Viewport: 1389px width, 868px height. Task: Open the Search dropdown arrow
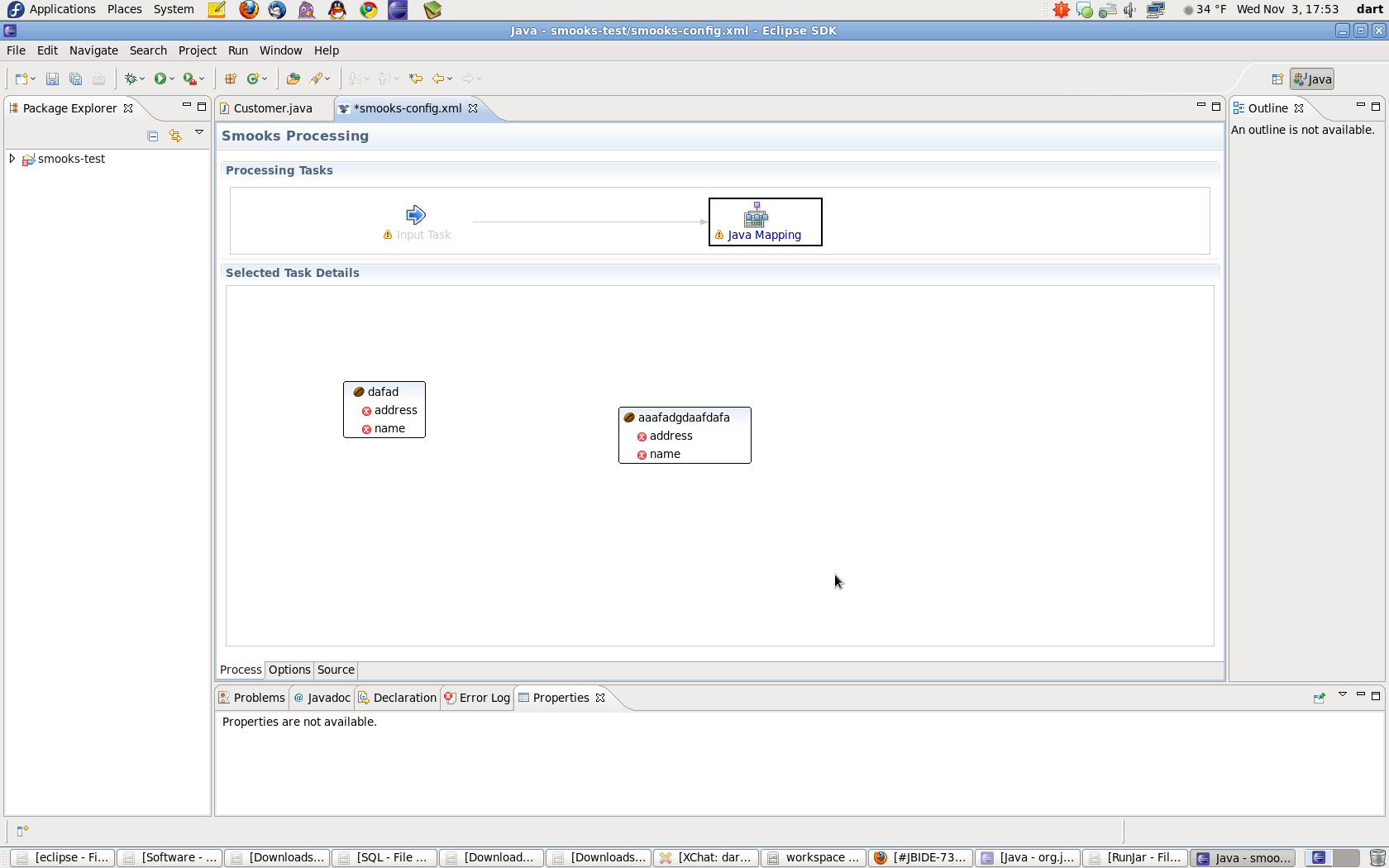[328, 79]
